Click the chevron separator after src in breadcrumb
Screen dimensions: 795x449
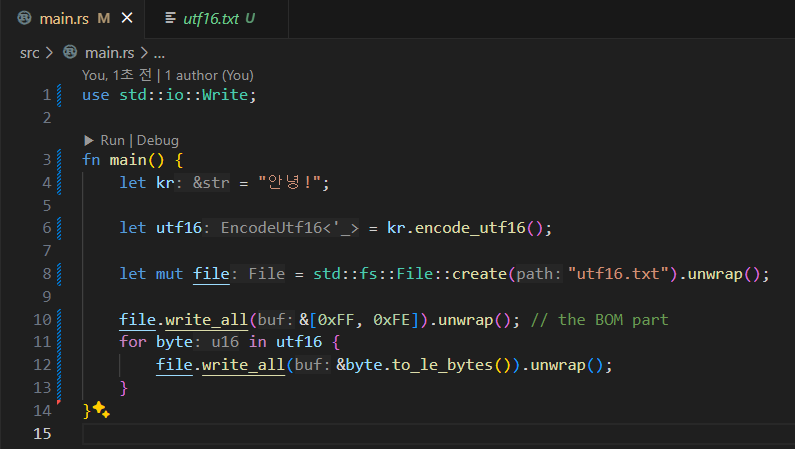point(49,52)
